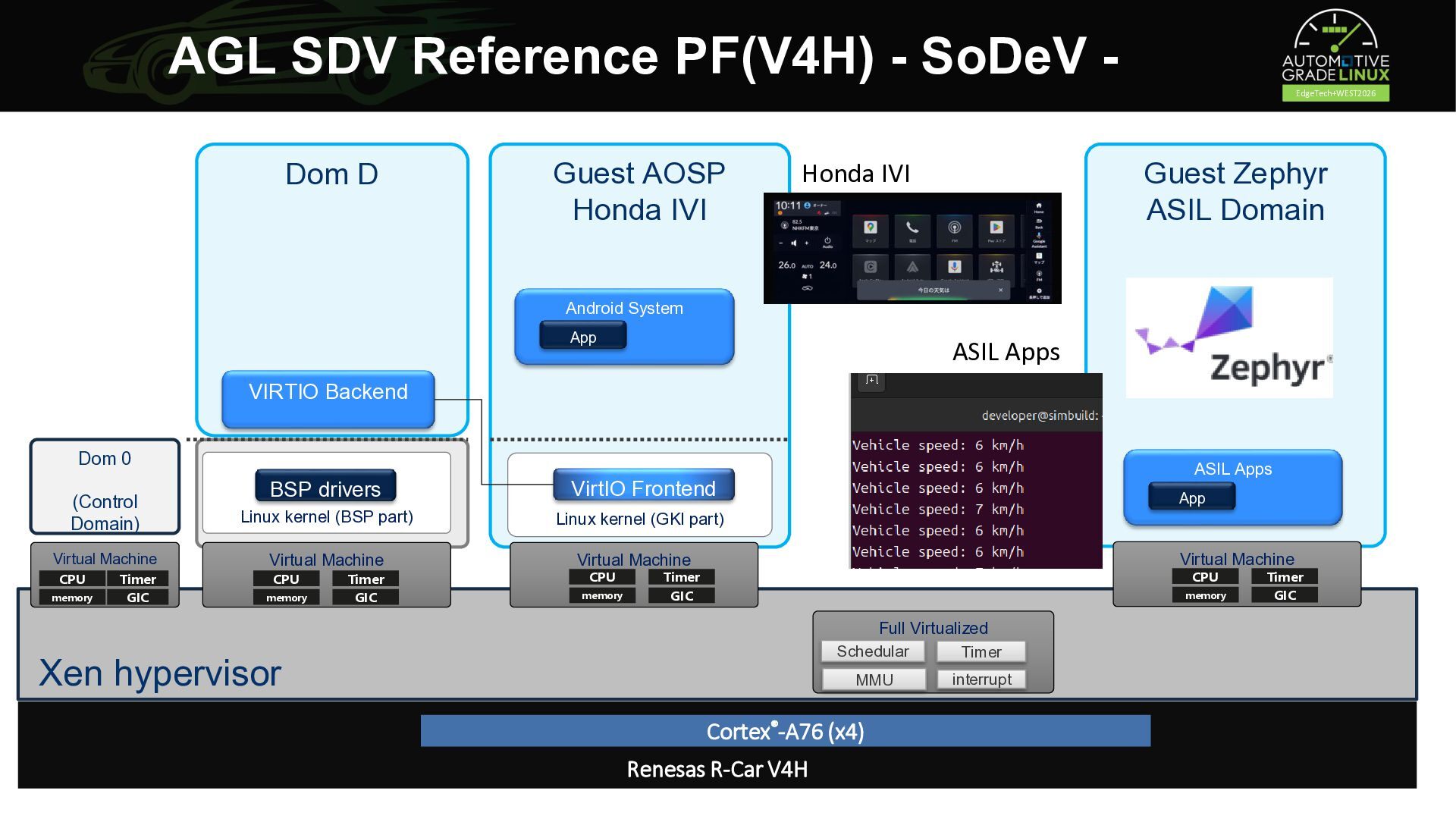Click GIC in Dom 0's Virtual Machine
The height and width of the screenshot is (819, 1456).
click(x=138, y=598)
